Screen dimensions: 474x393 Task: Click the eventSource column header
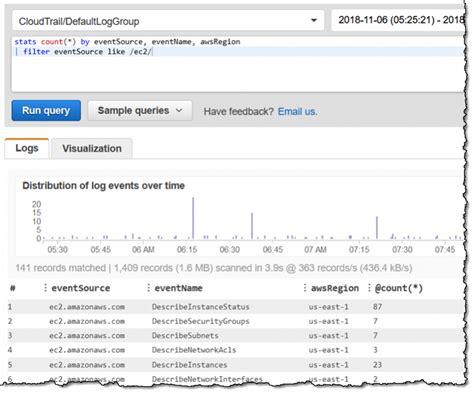tap(81, 288)
